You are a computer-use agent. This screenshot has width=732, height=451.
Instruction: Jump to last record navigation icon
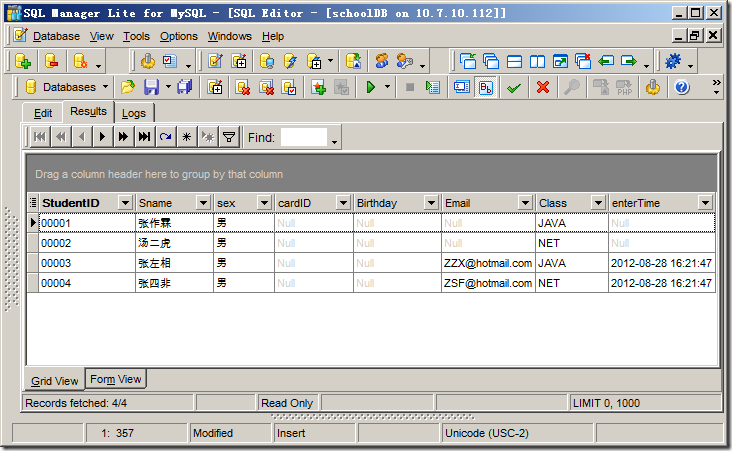[144, 137]
